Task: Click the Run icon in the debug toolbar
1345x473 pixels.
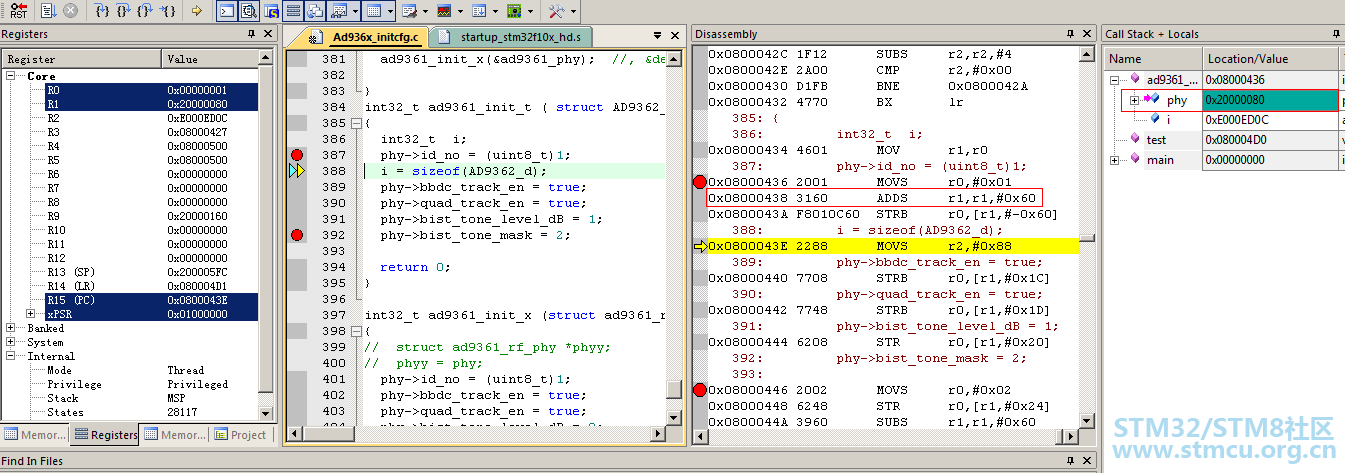Action: tap(48, 11)
